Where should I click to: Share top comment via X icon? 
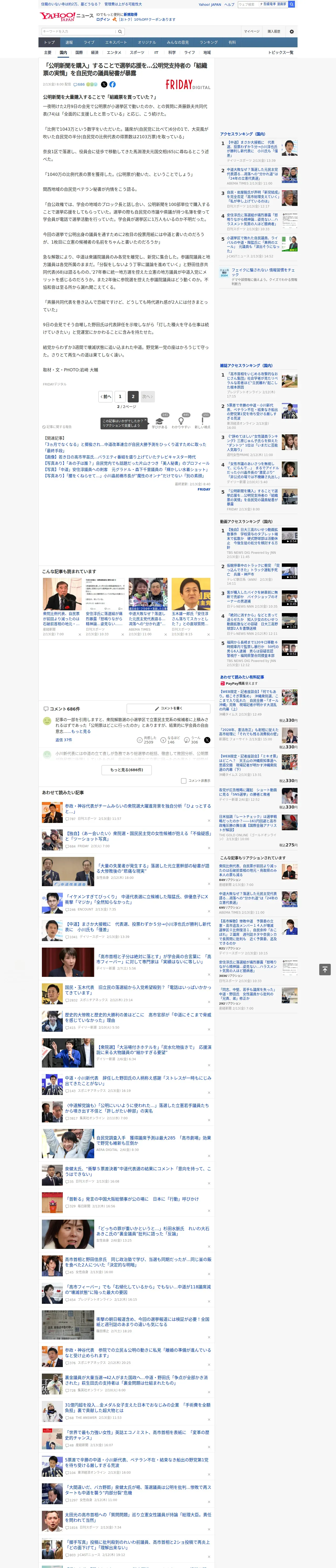[207, 740]
